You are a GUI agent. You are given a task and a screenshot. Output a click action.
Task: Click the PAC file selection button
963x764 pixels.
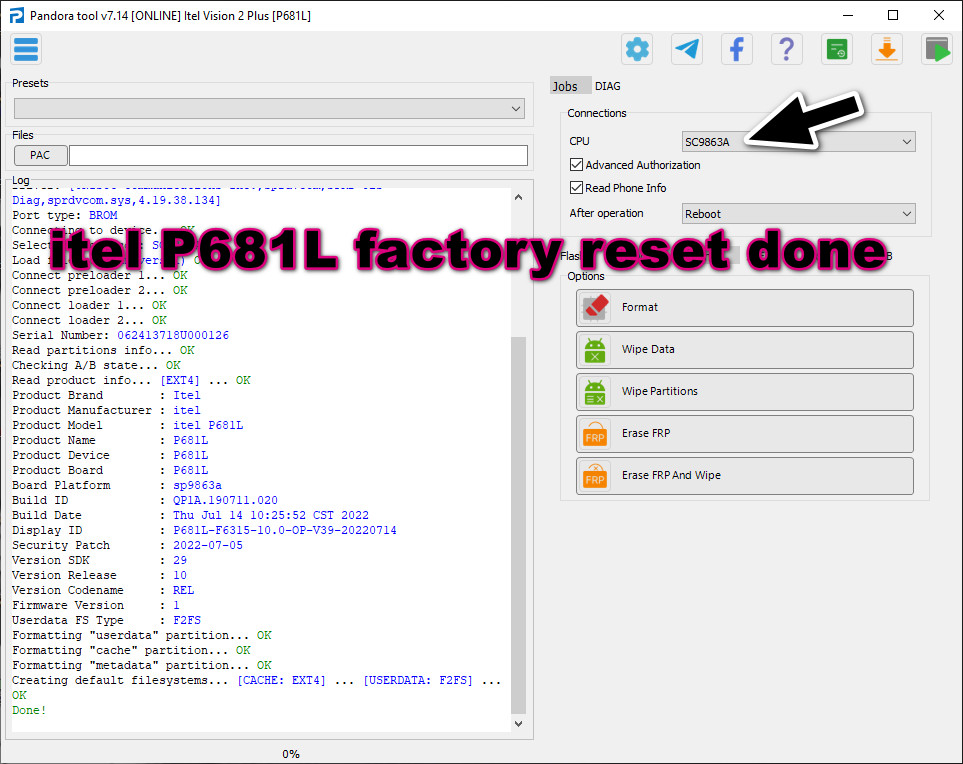(40, 155)
